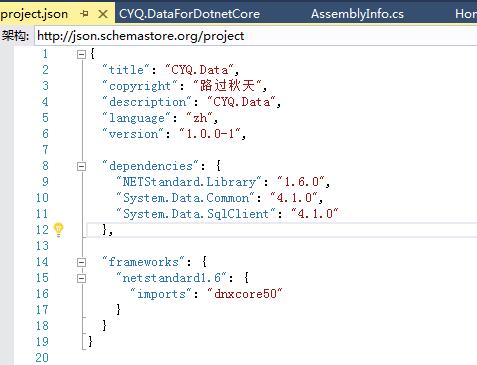Image resolution: width=477 pixels, height=365 pixels.
Task: Close the project.json tab
Action: pyautogui.click(x=103, y=14)
